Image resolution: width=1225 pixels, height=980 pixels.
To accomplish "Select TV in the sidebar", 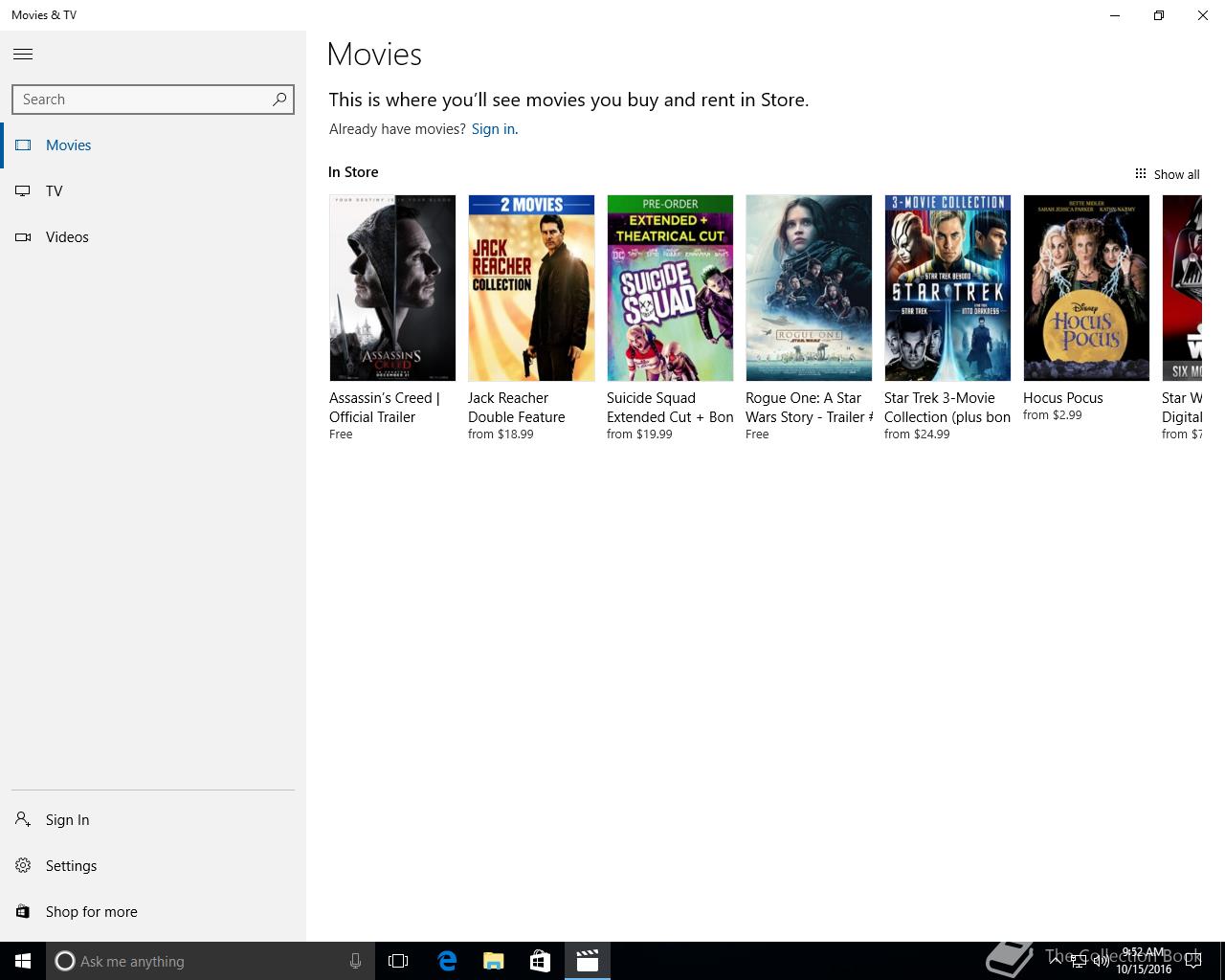I will [x=153, y=191].
